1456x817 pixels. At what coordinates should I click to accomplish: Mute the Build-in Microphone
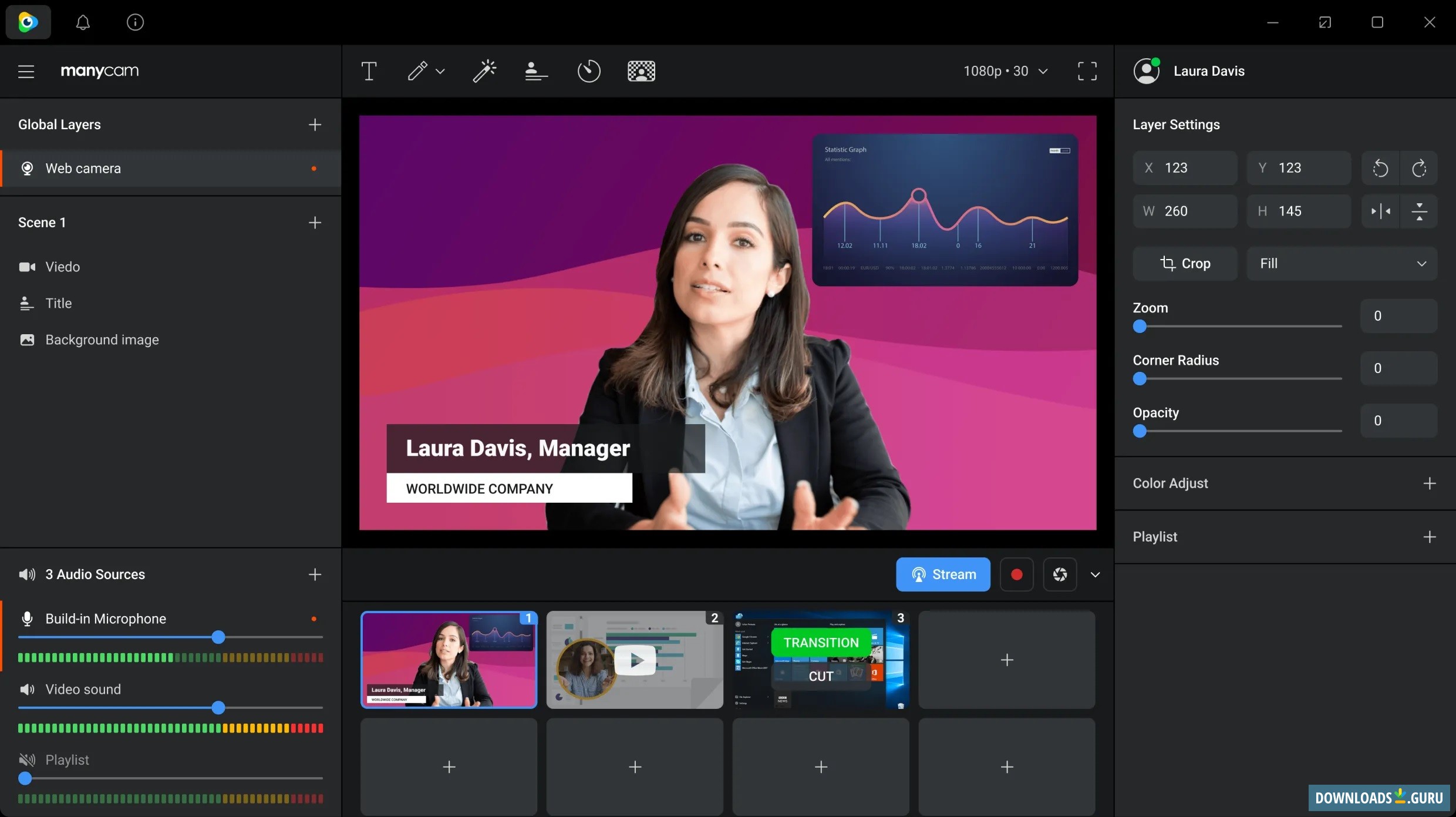click(27, 619)
